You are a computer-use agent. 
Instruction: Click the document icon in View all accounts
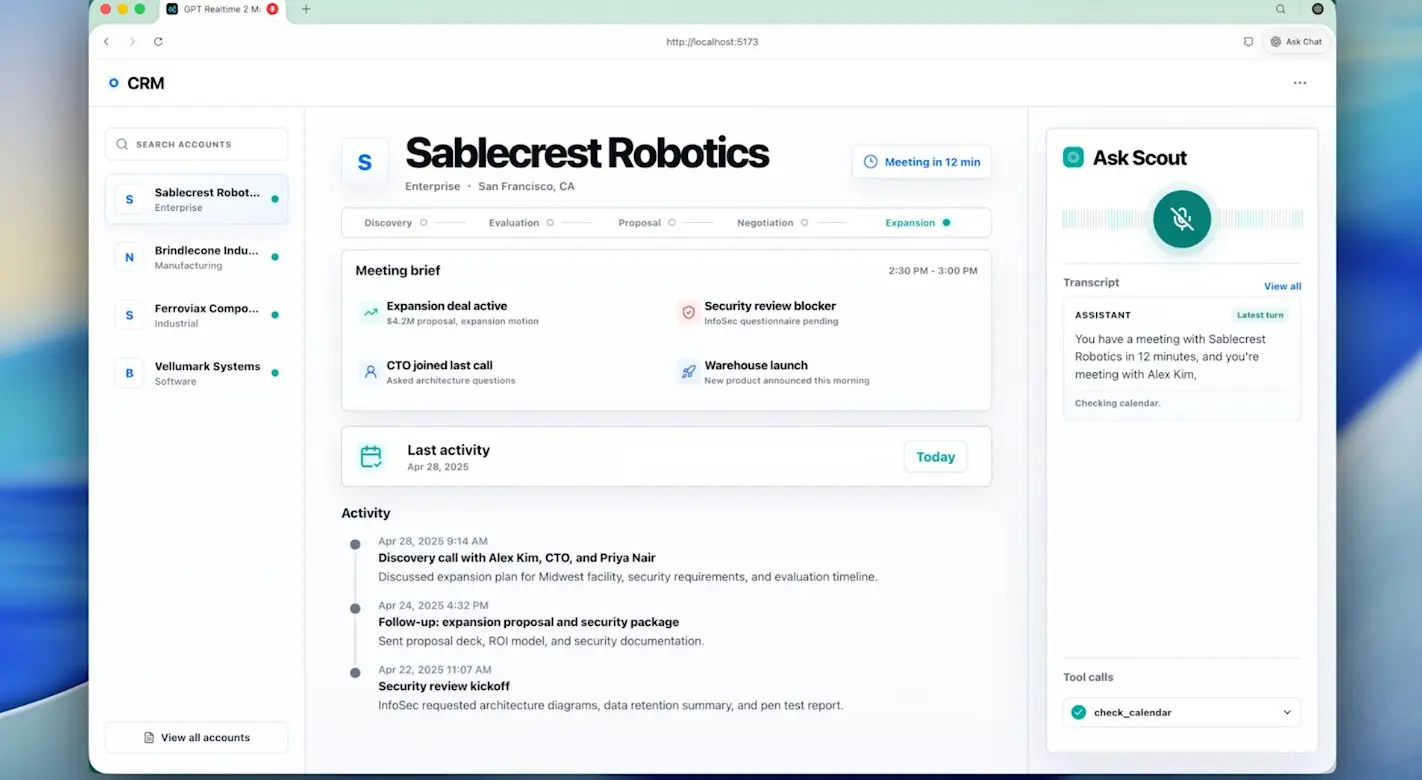pyautogui.click(x=149, y=737)
